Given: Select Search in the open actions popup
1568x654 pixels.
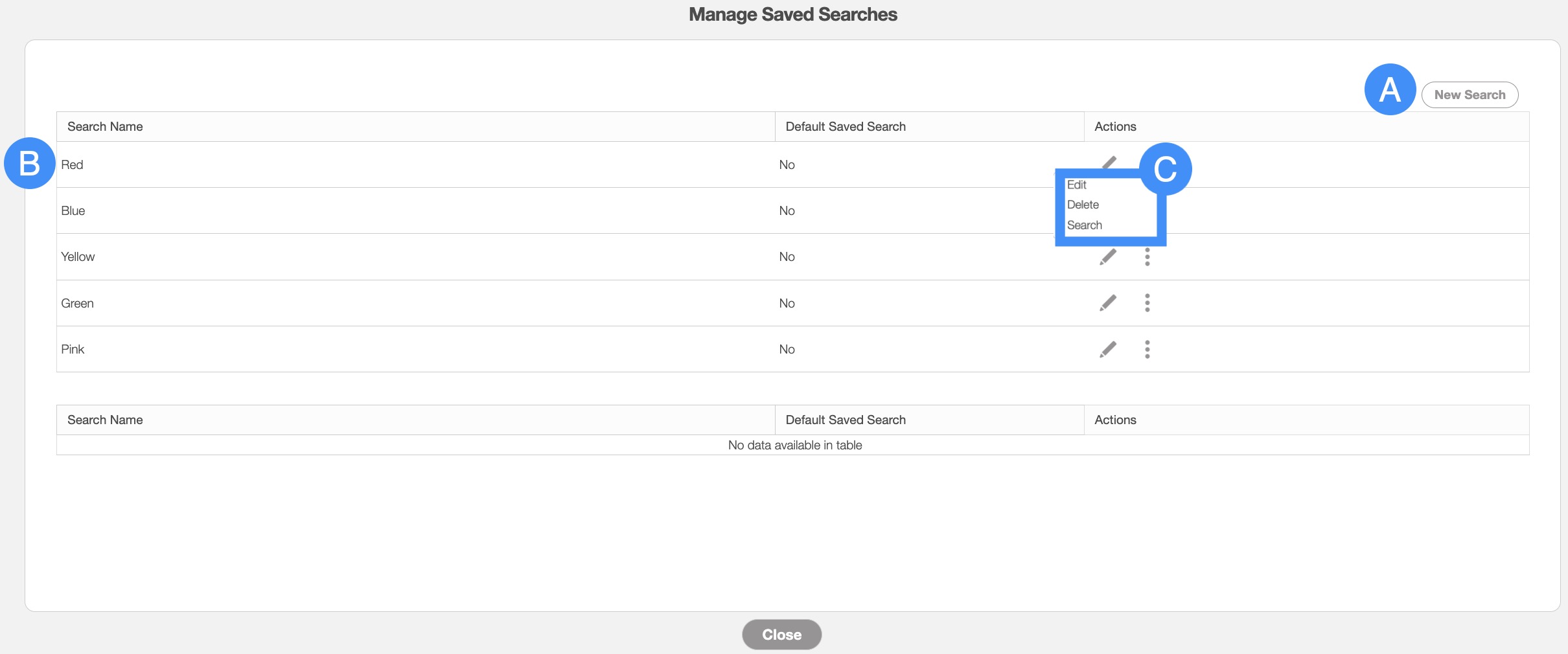Looking at the screenshot, I should [x=1084, y=225].
